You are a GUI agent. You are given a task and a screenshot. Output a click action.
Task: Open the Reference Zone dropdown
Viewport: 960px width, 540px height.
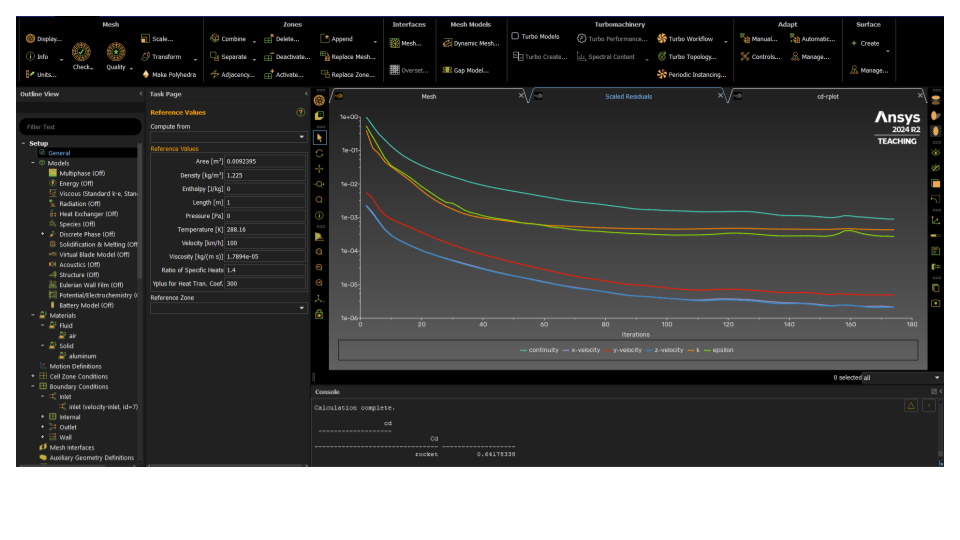pos(227,308)
